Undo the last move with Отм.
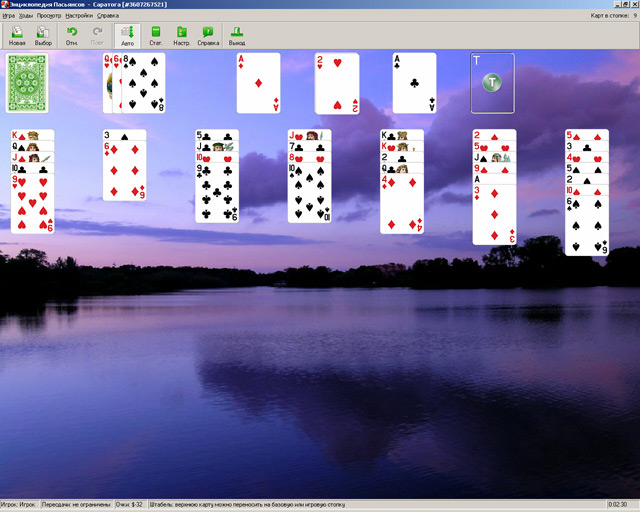 [x=72, y=36]
